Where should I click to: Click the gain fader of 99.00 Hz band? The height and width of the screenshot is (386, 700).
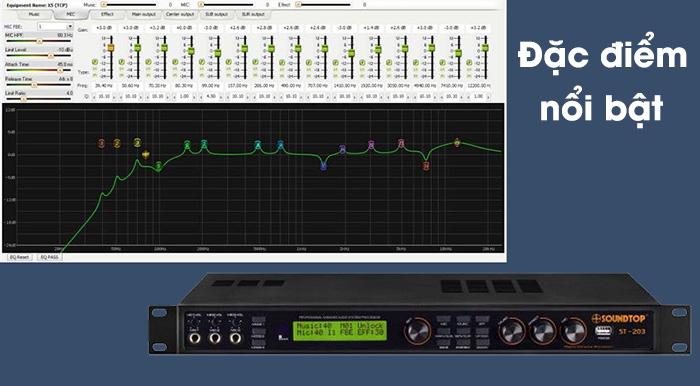point(218,53)
